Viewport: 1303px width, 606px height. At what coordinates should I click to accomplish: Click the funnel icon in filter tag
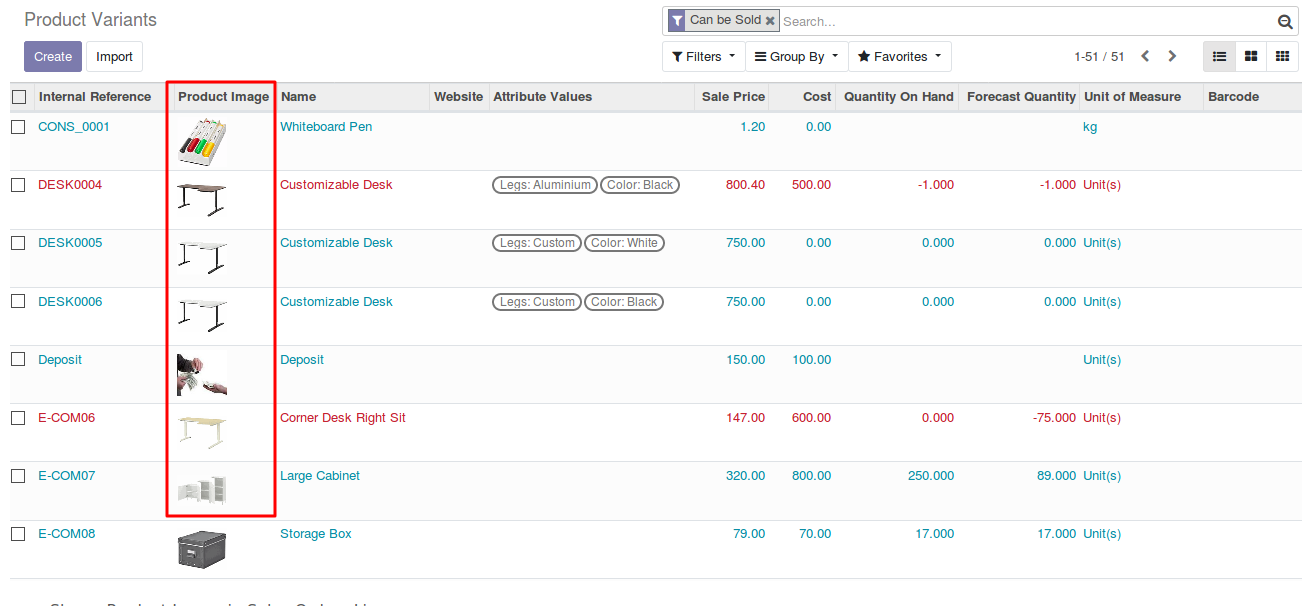point(677,21)
